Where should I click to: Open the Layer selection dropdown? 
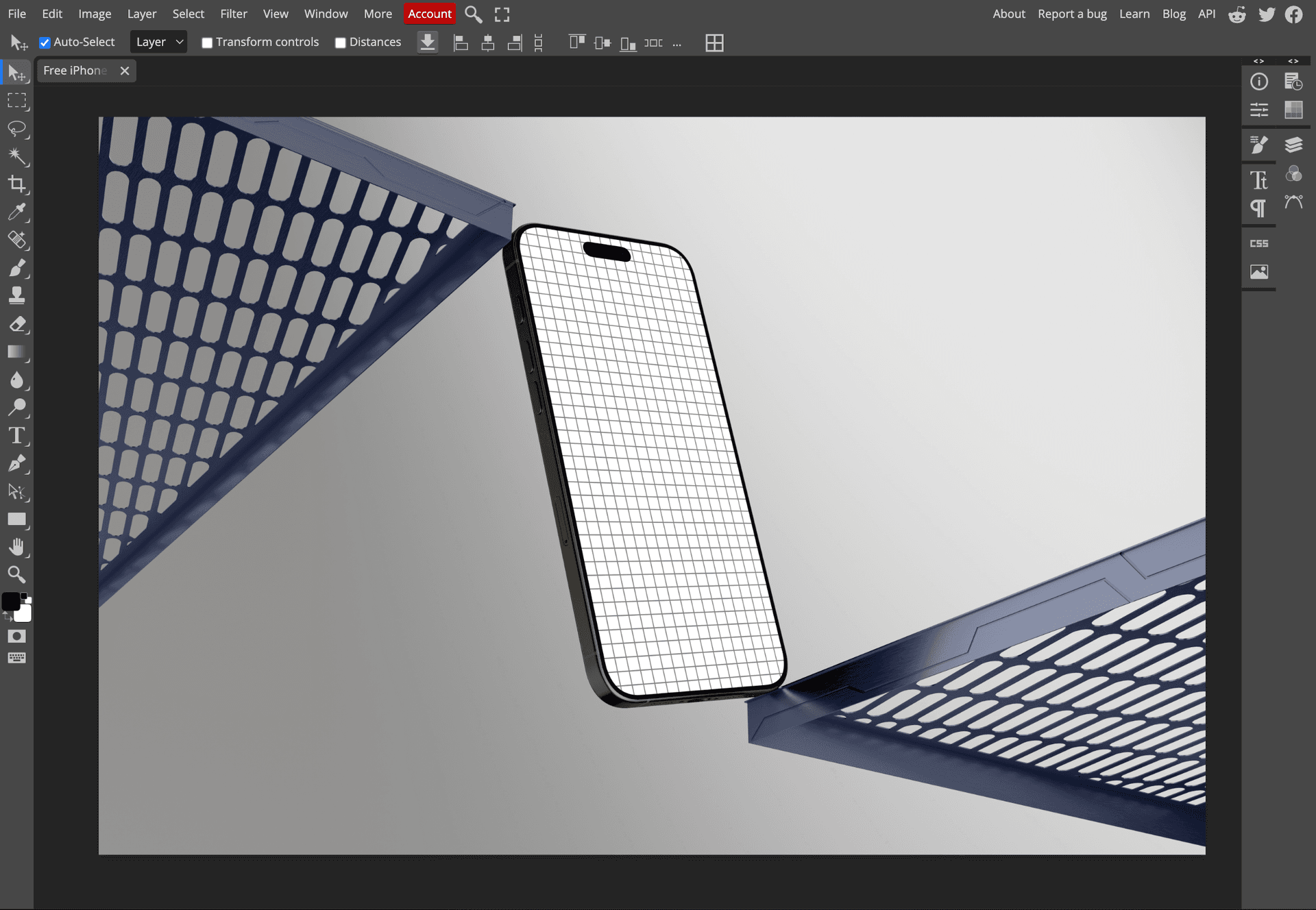pos(158,42)
